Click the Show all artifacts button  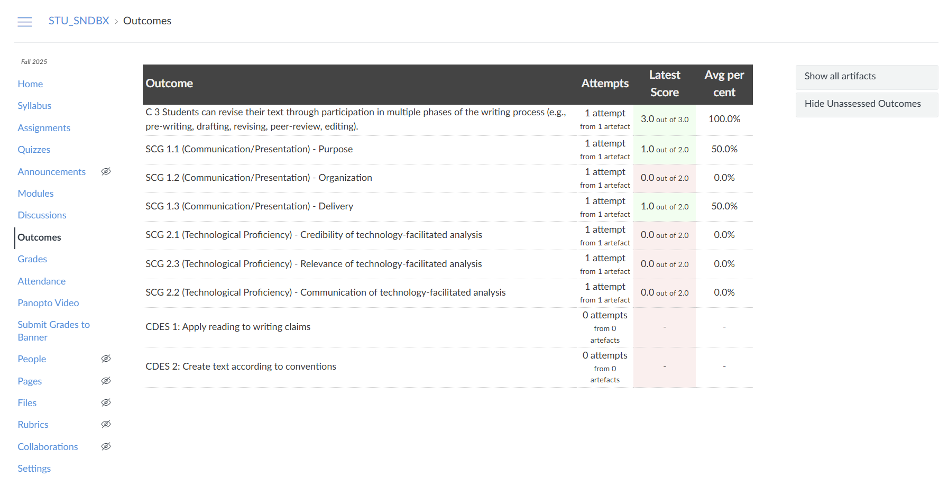[866, 77]
